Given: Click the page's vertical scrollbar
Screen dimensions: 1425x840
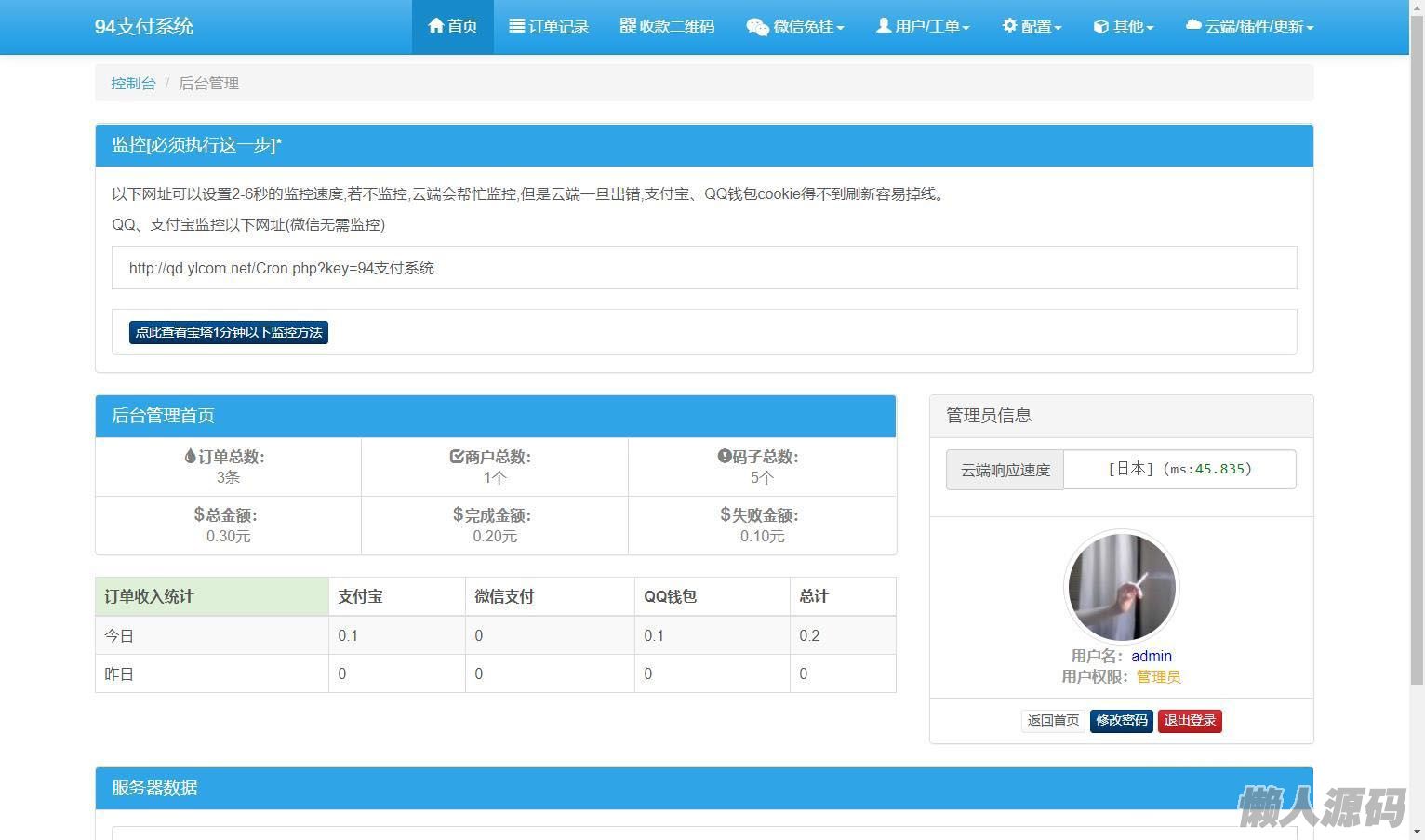Looking at the screenshot, I should point(1416,372).
